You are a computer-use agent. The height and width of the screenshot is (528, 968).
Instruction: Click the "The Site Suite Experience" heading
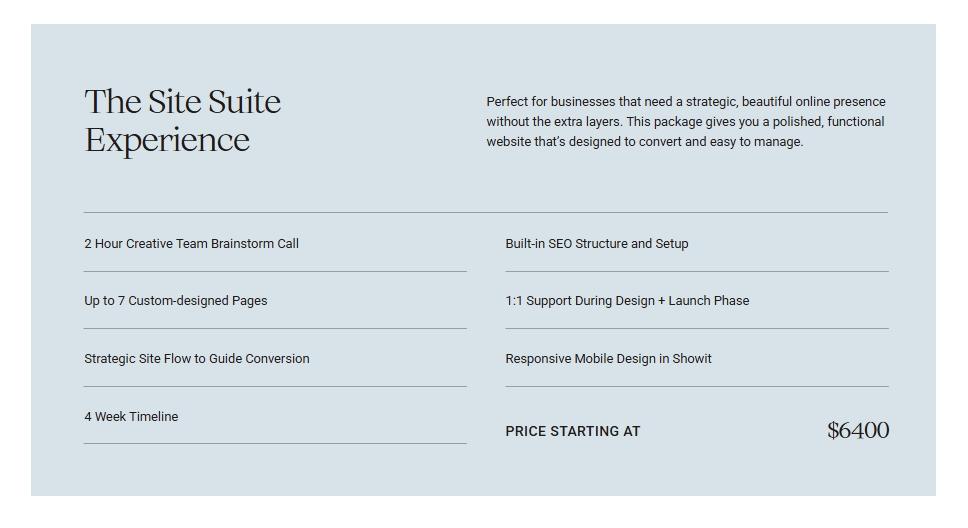pos(183,120)
